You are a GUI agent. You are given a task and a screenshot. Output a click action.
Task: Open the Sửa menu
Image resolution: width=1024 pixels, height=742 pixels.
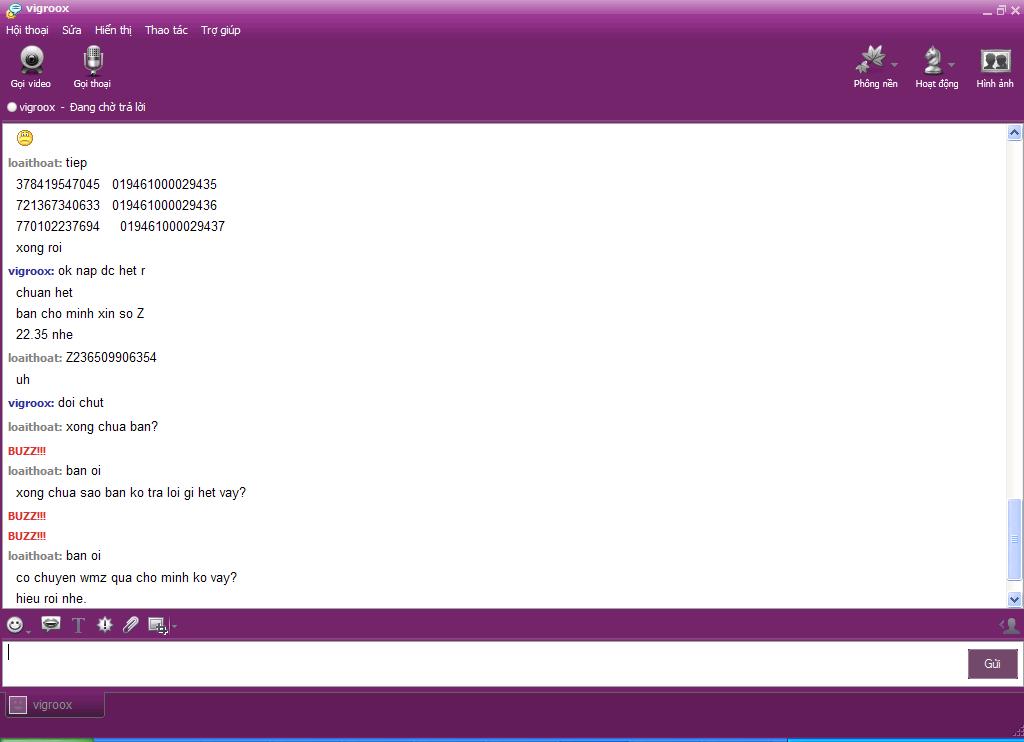72,30
